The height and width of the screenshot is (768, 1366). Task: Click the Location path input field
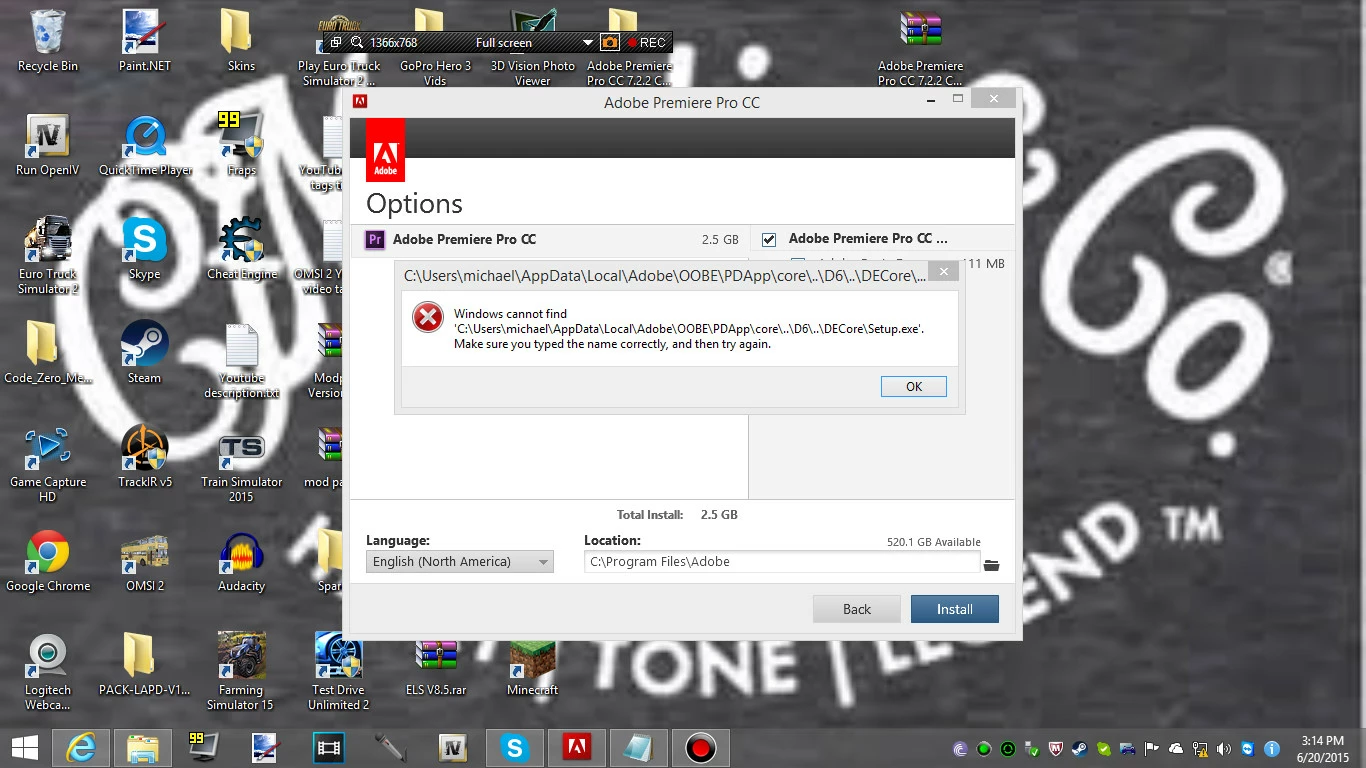pos(781,562)
